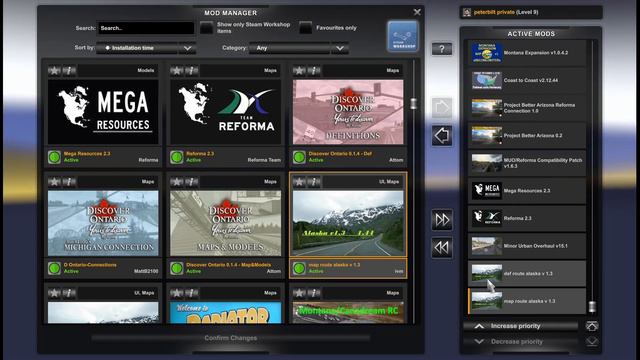640x360 pixels.
Task: Info icon on map route alaska card
Action: (x=314, y=182)
